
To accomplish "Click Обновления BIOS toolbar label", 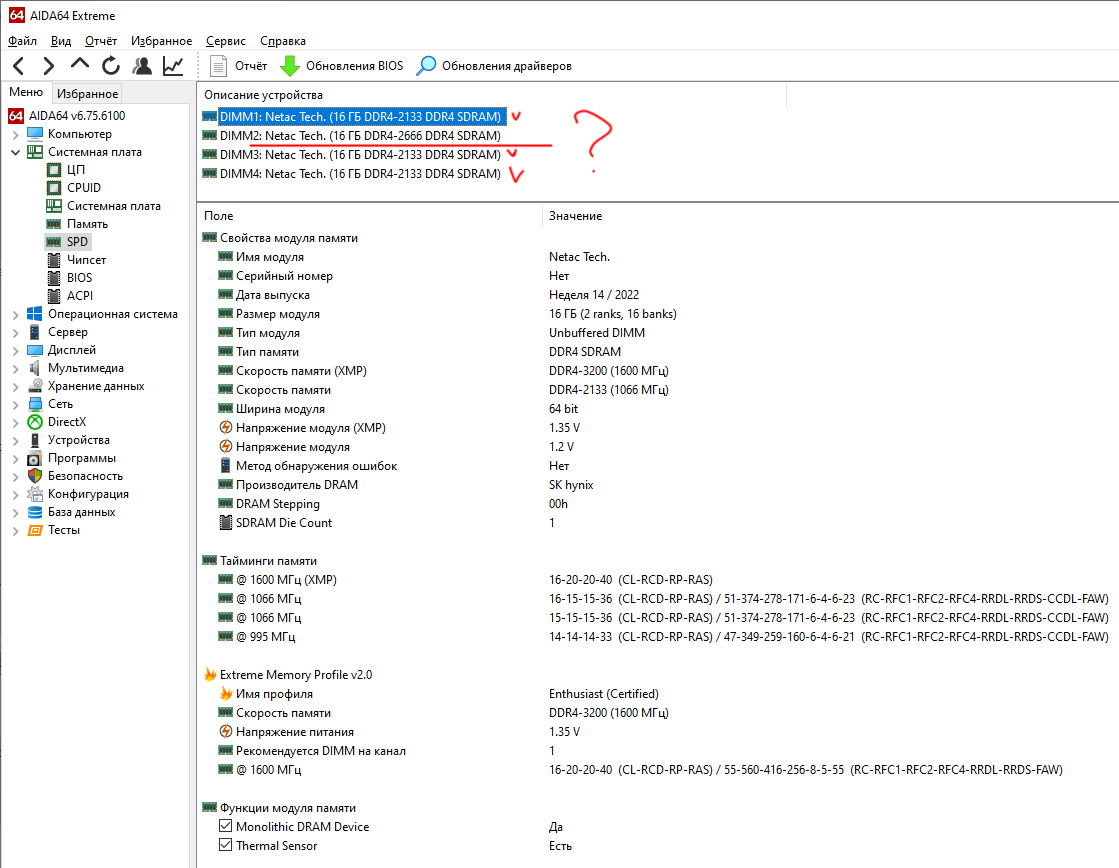I will [x=355, y=66].
